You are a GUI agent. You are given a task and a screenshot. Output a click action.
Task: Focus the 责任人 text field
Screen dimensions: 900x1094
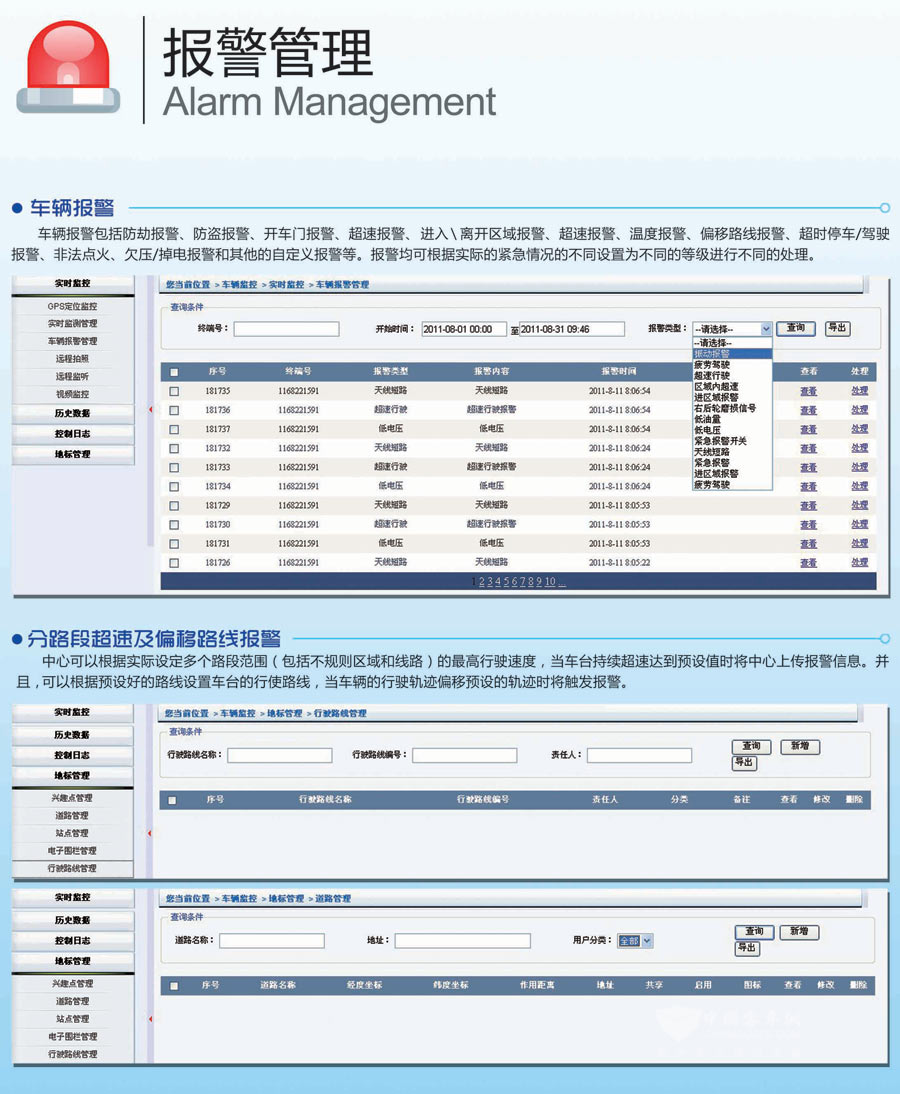tap(639, 755)
